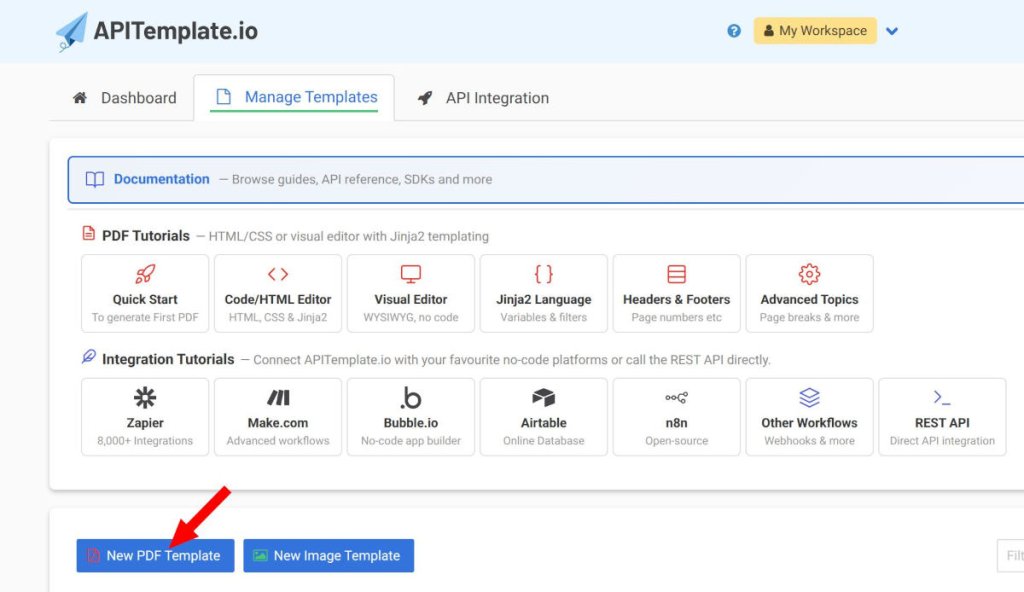This screenshot has width=1024, height=592.
Task: Click 'No-code app builder' subtitle
Action: click(x=411, y=441)
